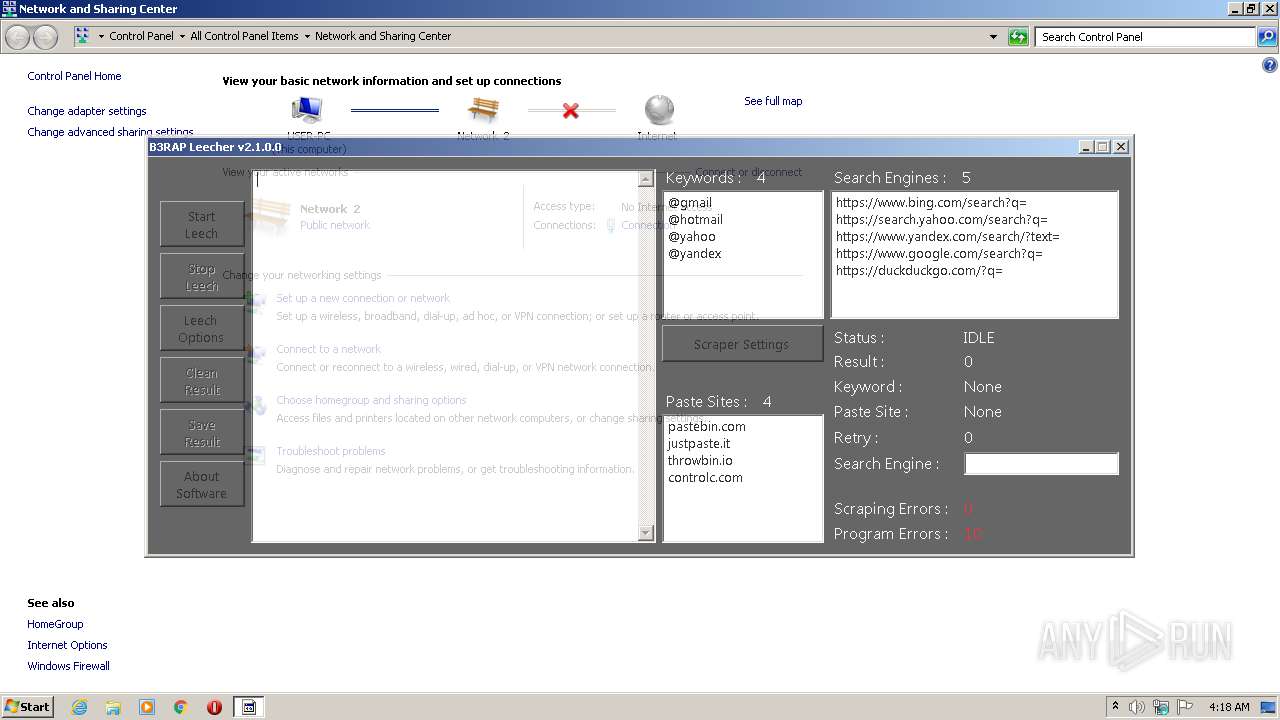Click the Start Leech button

click(202, 224)
